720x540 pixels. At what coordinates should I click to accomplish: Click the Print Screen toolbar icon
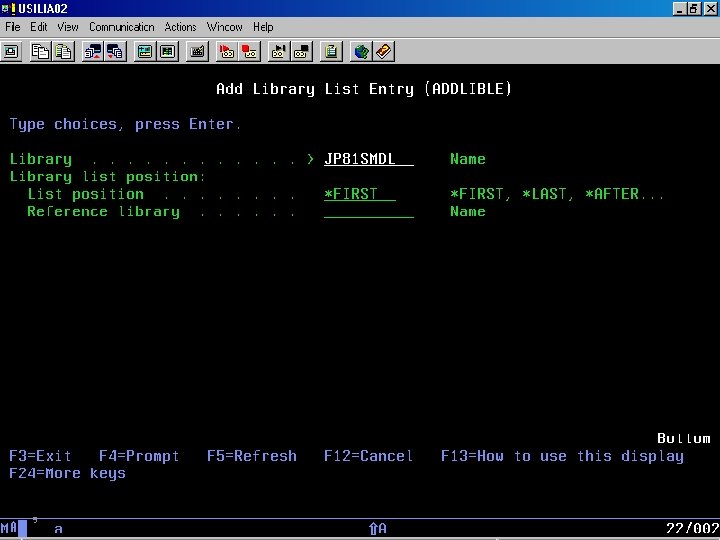(x=11, y=51)
